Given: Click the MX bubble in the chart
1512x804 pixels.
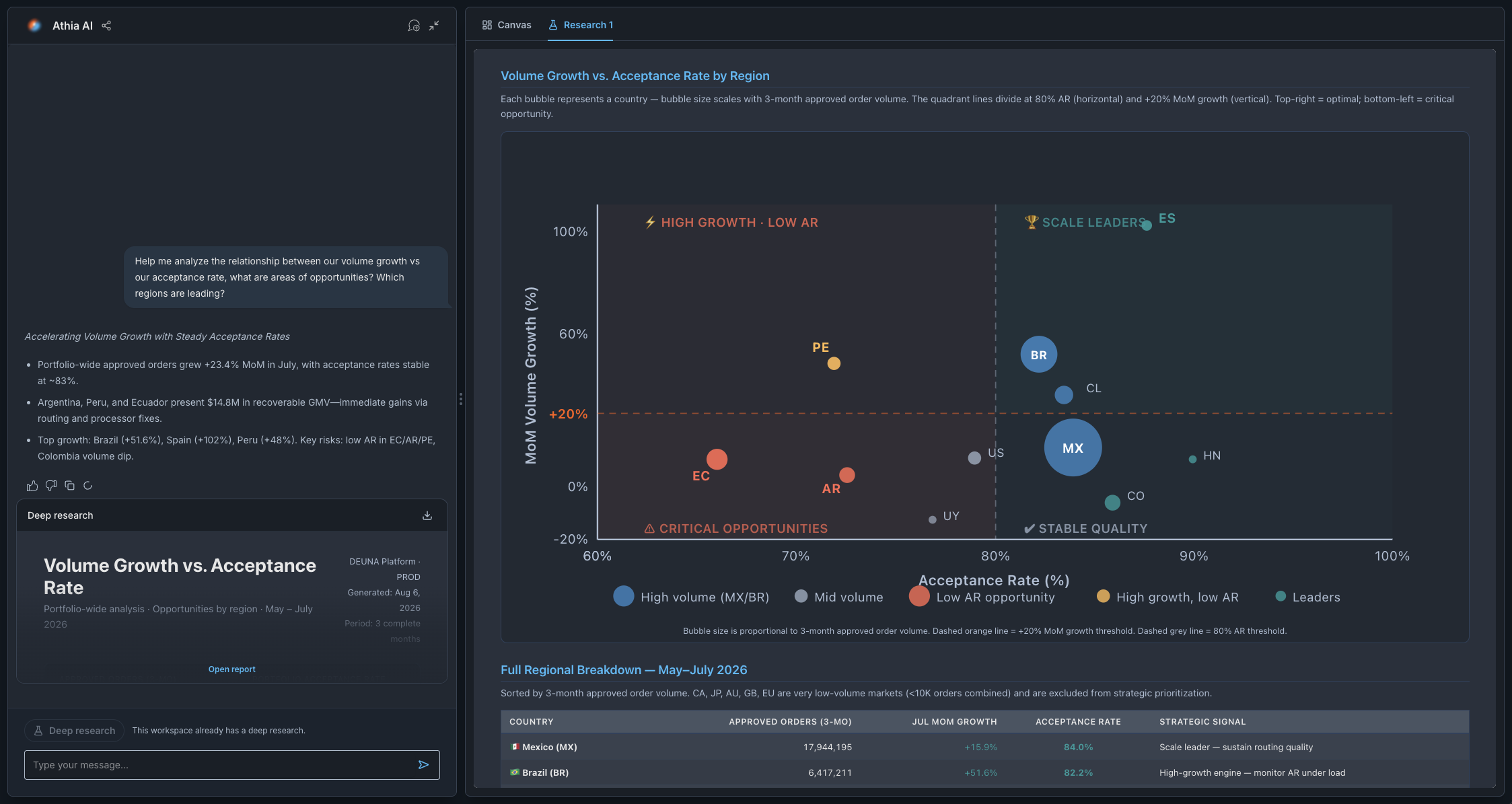Looking at the screenshot, I should tap(1073, 448).
